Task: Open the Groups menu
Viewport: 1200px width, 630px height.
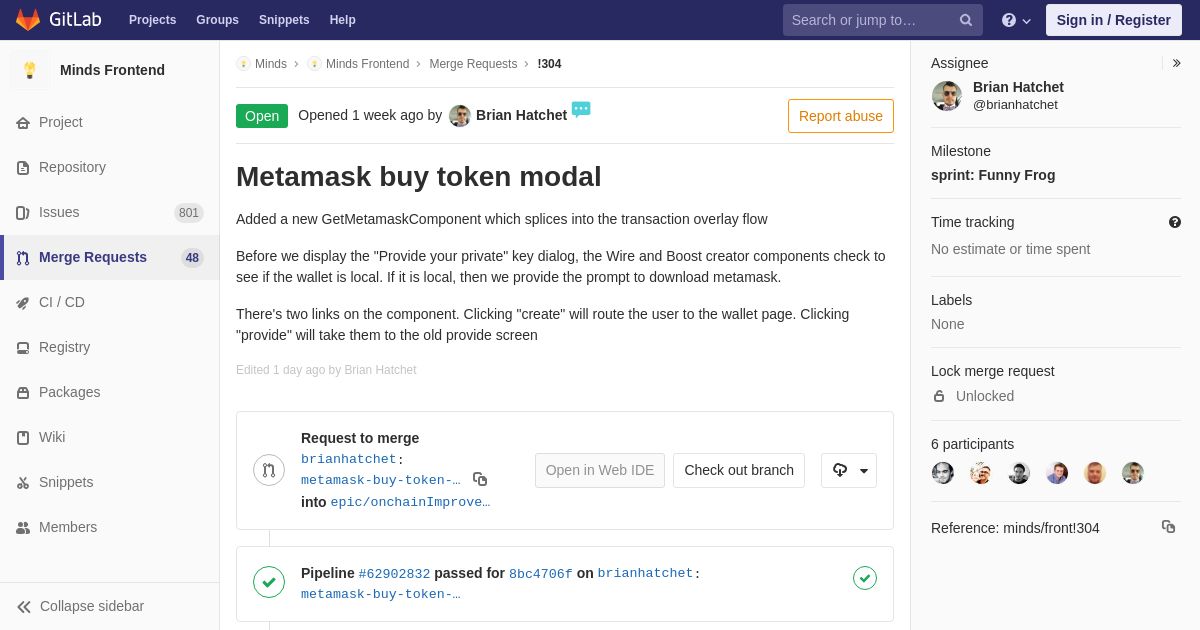Action: pyautogui.click(x=217, y=20)
